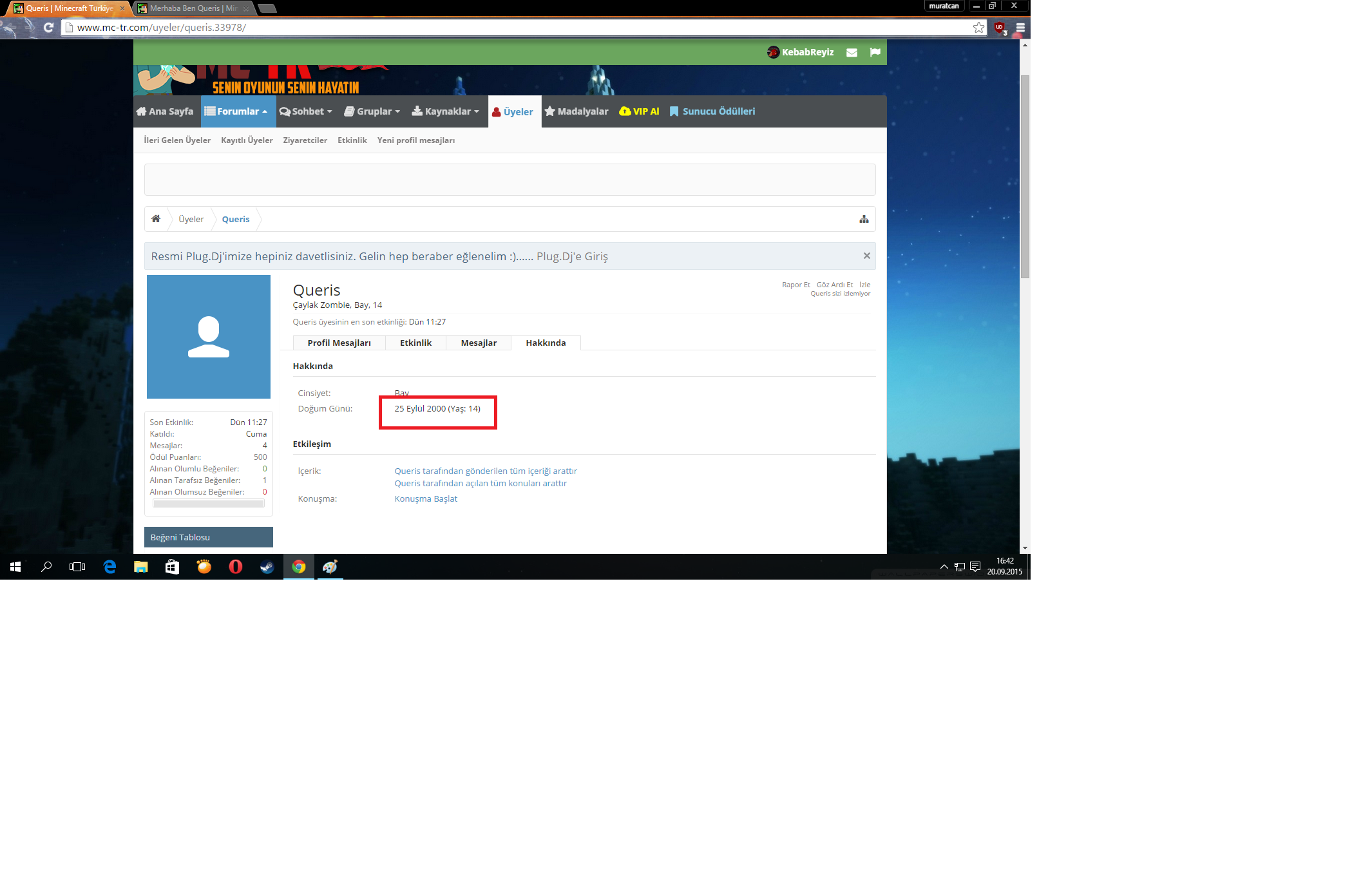Switch to the Mesajlar tab
Image resolution: width=1372 pixels, height=872 pixels.
pyautogui.click(x=479, y=343)
